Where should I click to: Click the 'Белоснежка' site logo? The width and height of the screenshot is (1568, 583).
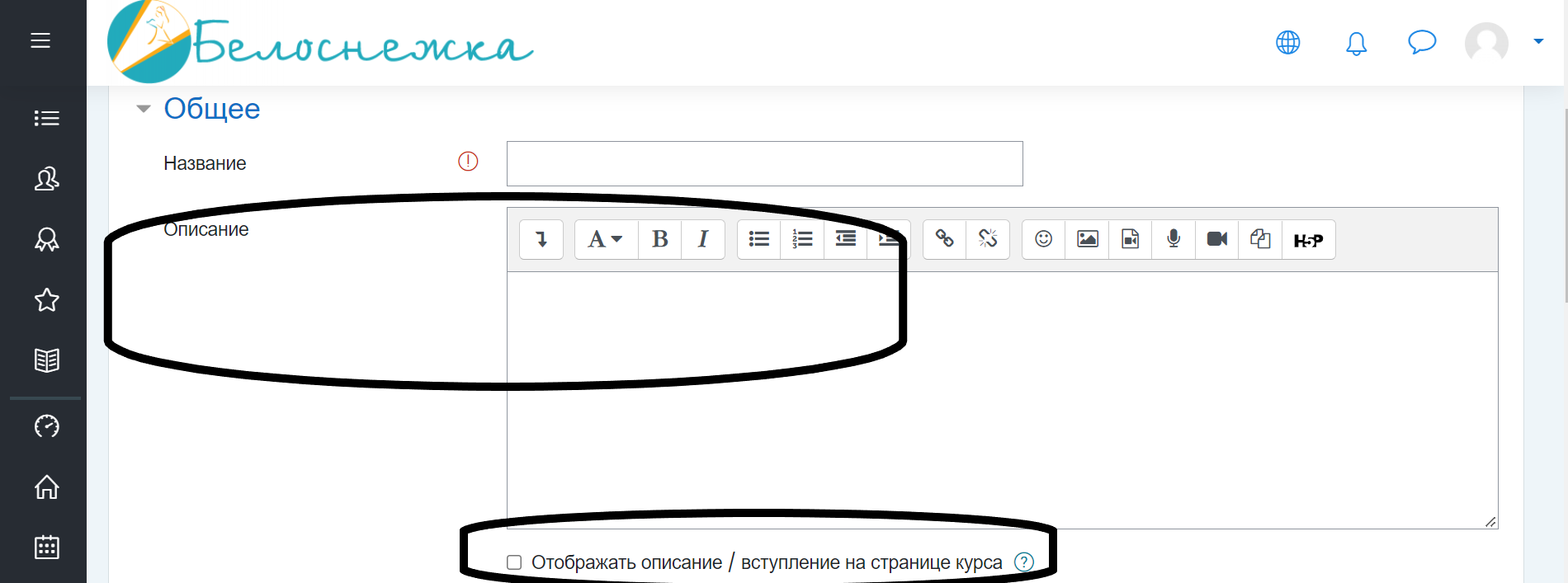320,43
